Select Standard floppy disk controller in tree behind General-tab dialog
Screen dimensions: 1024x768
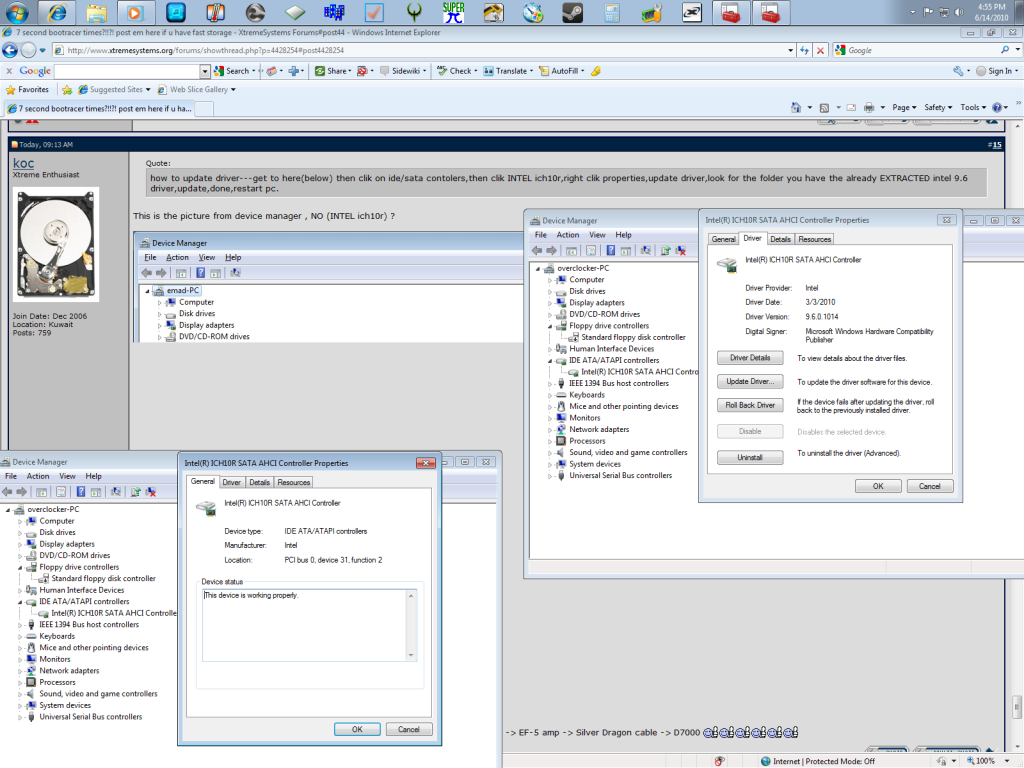[x=103, y=579]
